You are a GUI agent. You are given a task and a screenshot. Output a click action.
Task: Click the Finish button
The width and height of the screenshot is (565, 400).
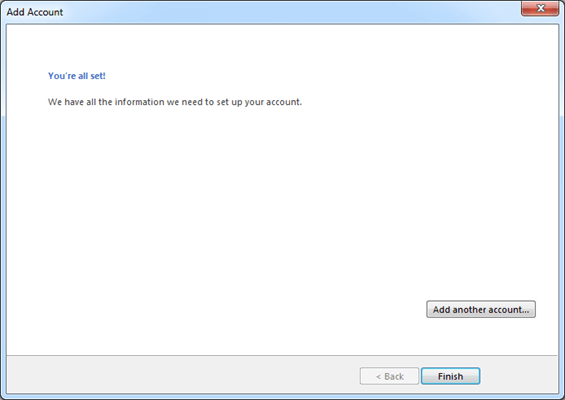[450, 376]
